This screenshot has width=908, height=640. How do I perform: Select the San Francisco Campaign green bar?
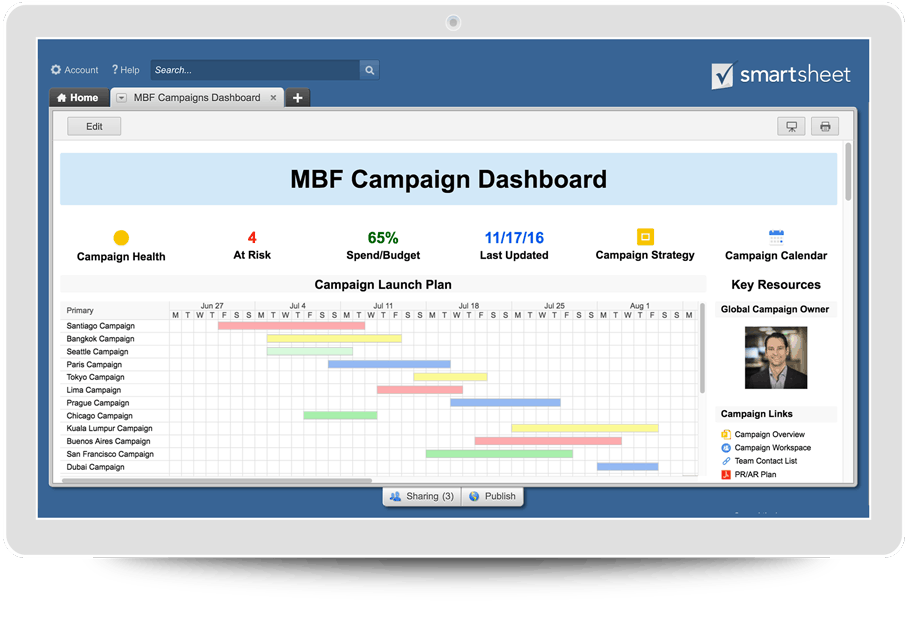pos(499,454)
